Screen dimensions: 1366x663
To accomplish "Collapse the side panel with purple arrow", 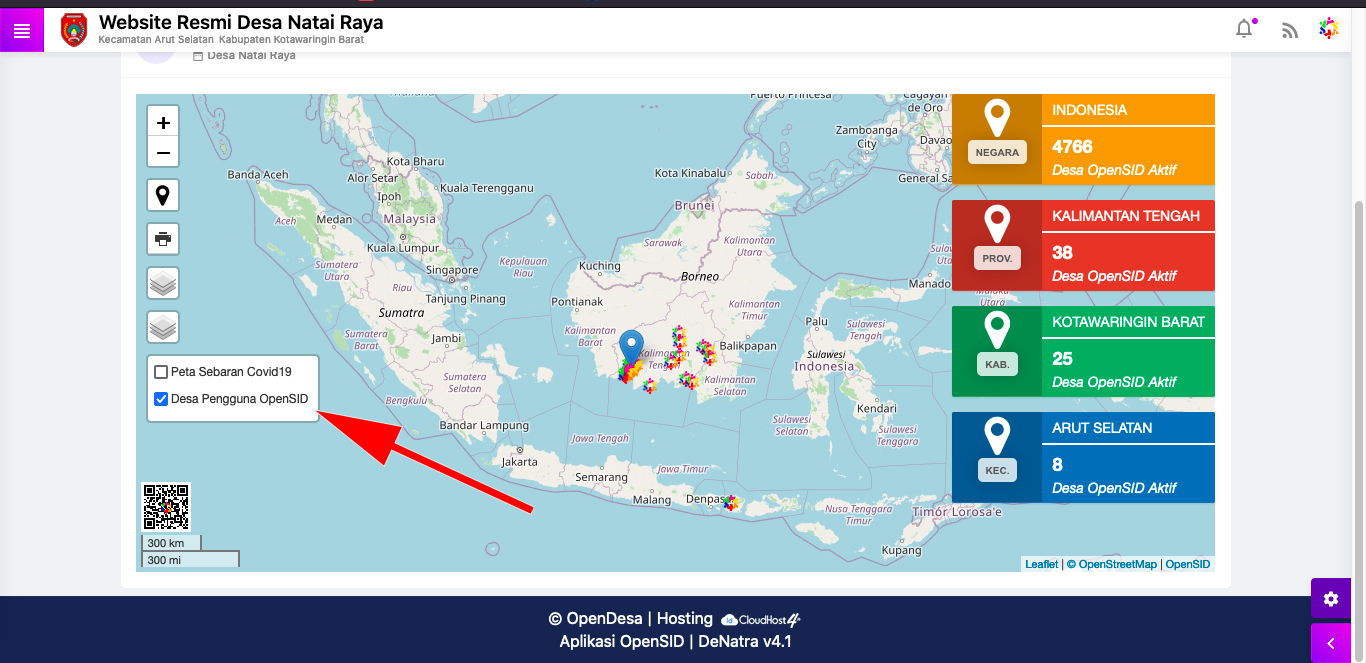I will (x=1331, y=643).
